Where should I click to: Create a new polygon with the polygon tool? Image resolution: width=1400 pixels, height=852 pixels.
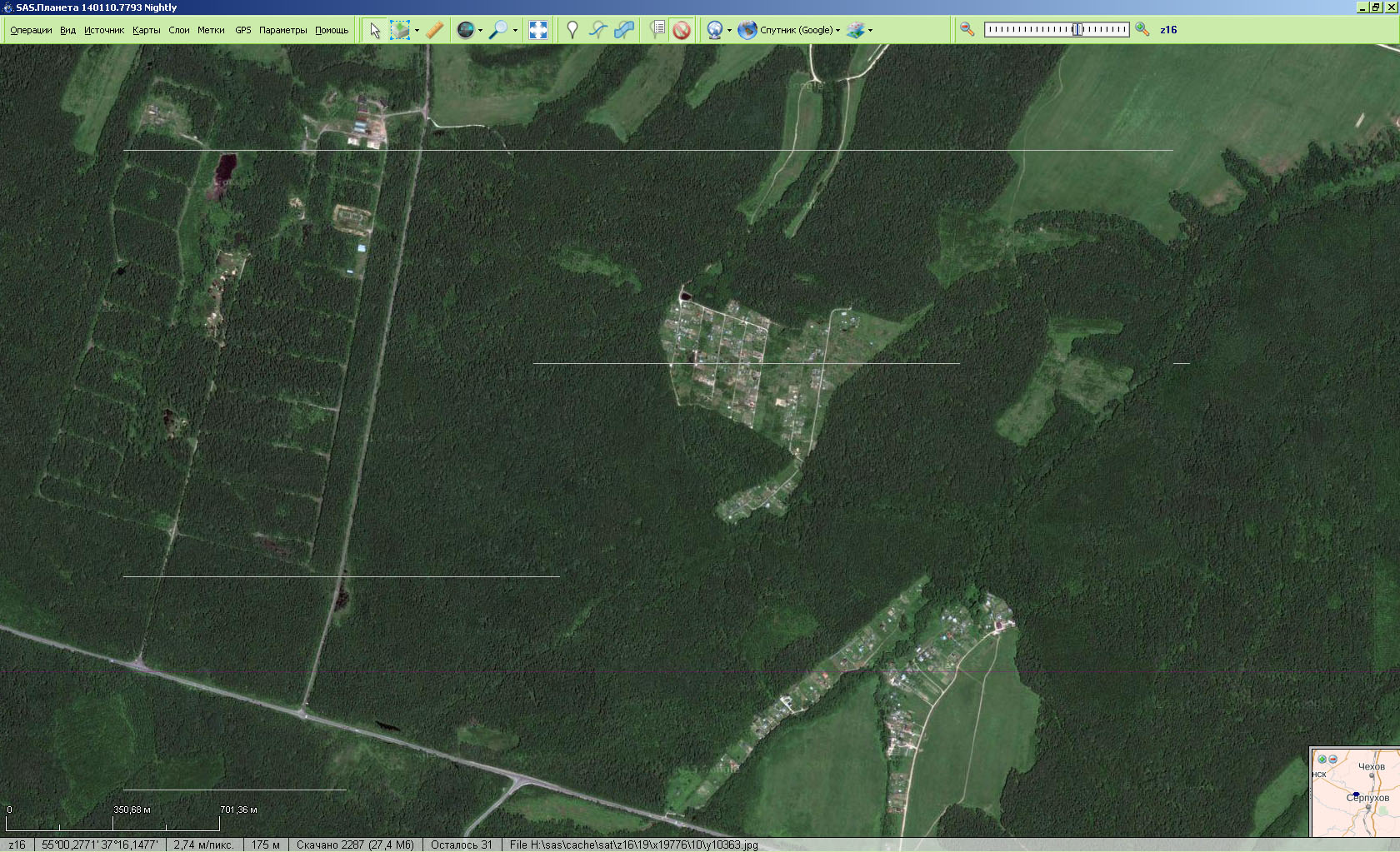[x=624, y=30]
